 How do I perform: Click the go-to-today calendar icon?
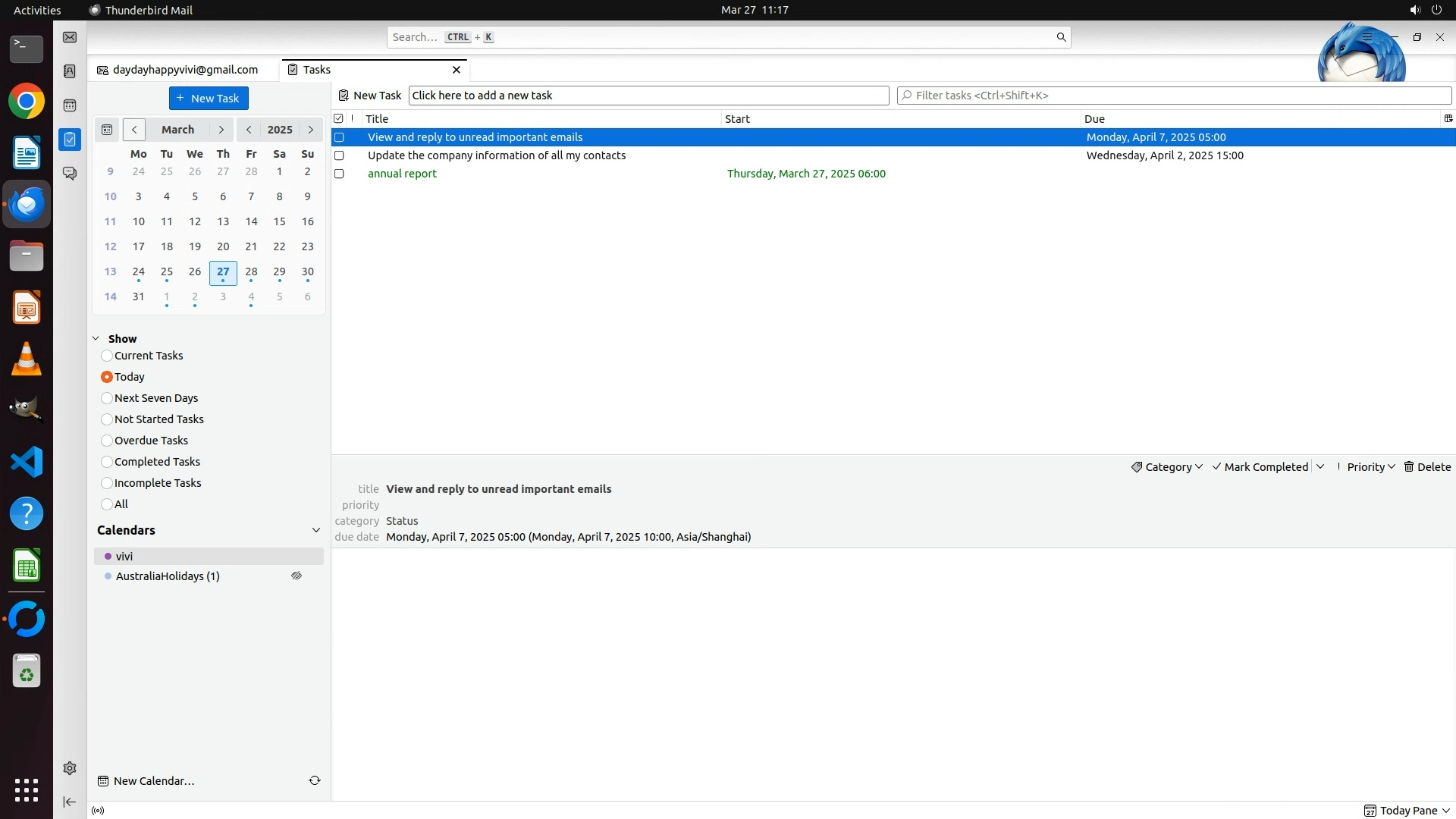coord(107,130)
